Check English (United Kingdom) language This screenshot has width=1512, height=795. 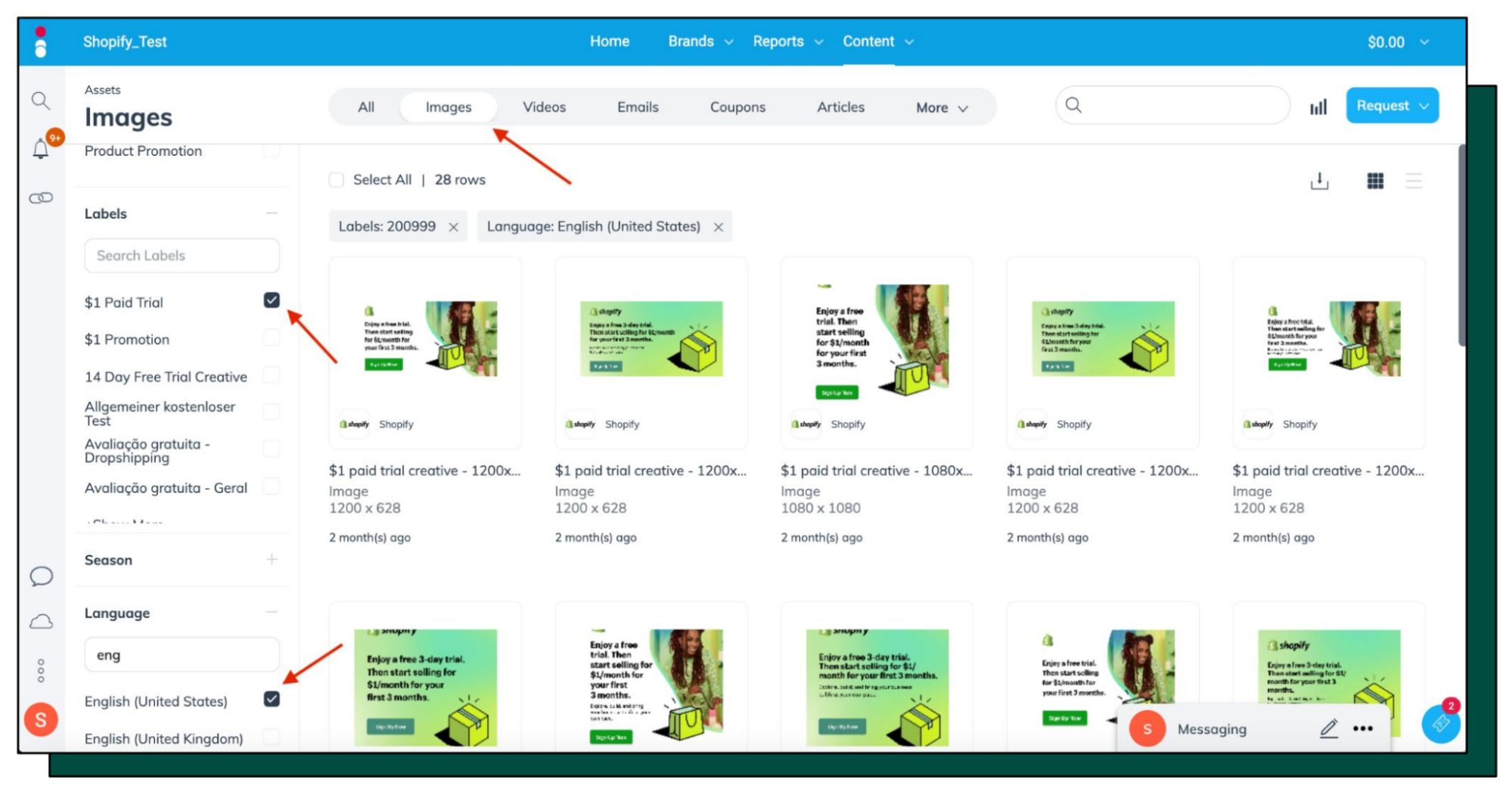[272, 736]
